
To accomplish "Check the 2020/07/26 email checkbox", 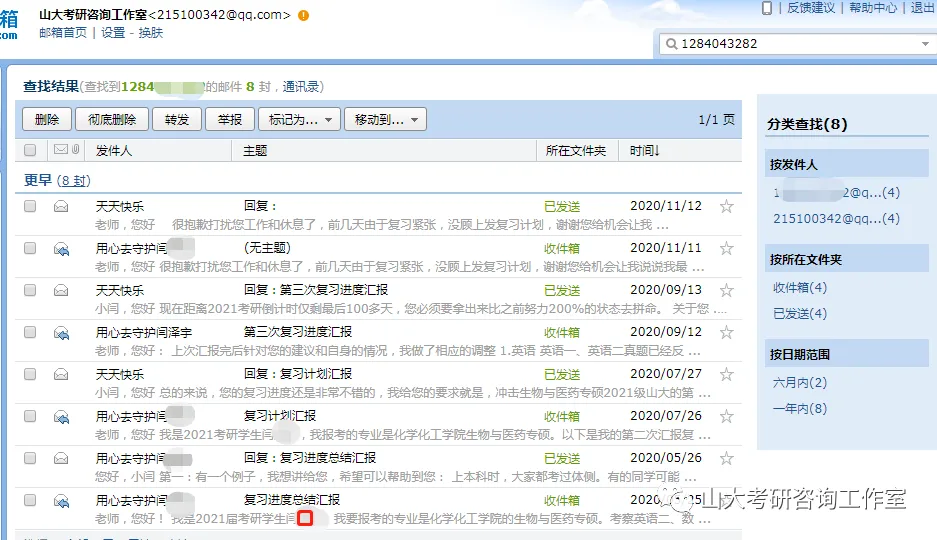I will tap(30, 416).
